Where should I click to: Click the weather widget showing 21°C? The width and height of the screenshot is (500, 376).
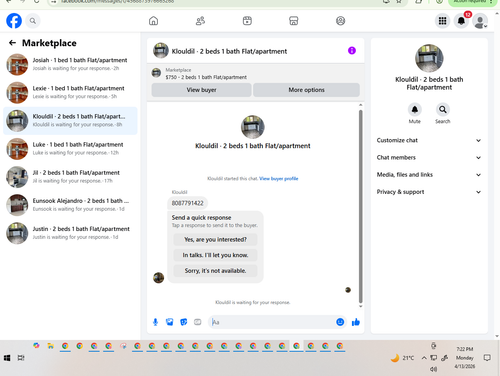click(x=402, y=358)
